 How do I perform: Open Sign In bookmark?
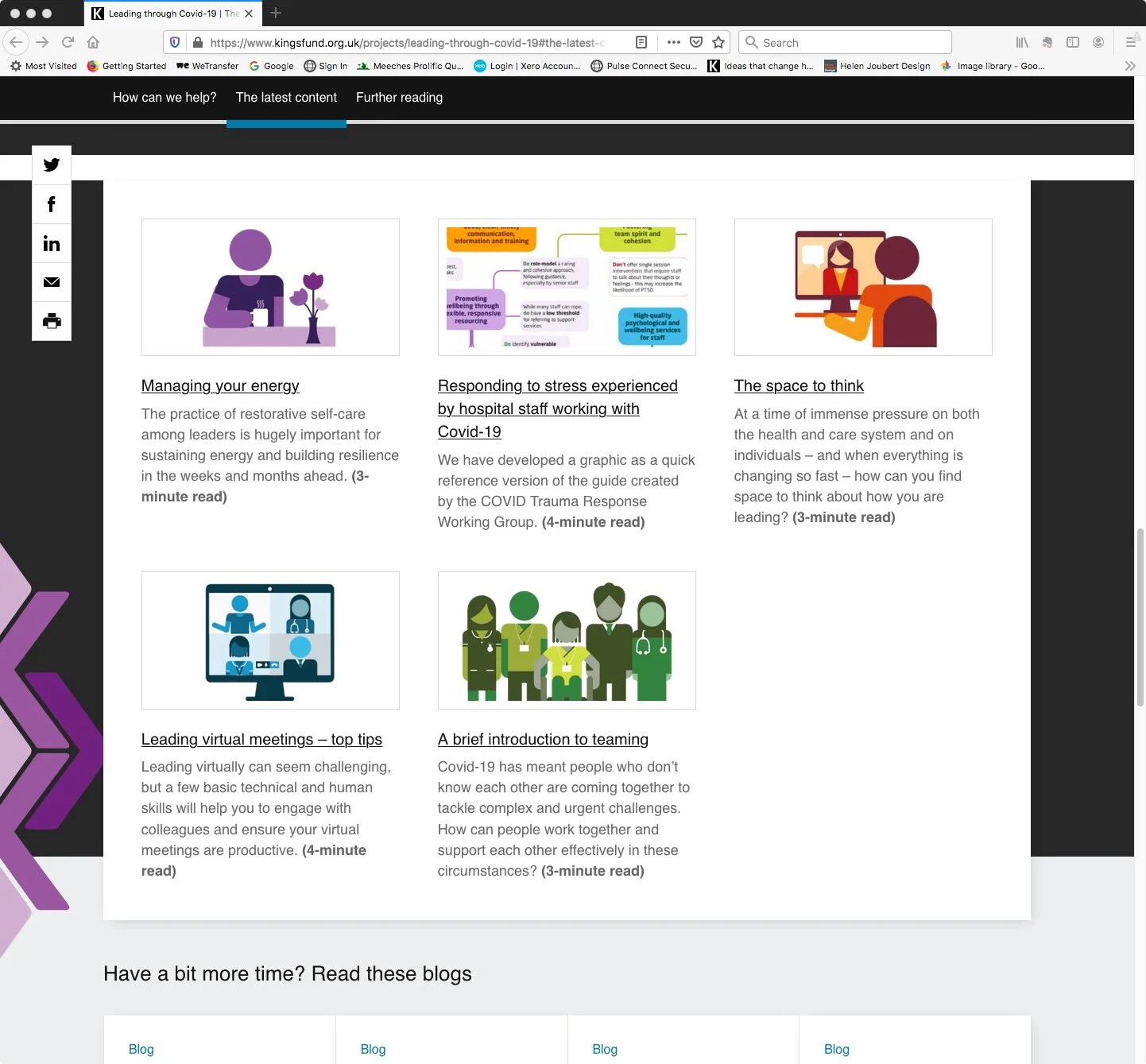coord(326,66)
